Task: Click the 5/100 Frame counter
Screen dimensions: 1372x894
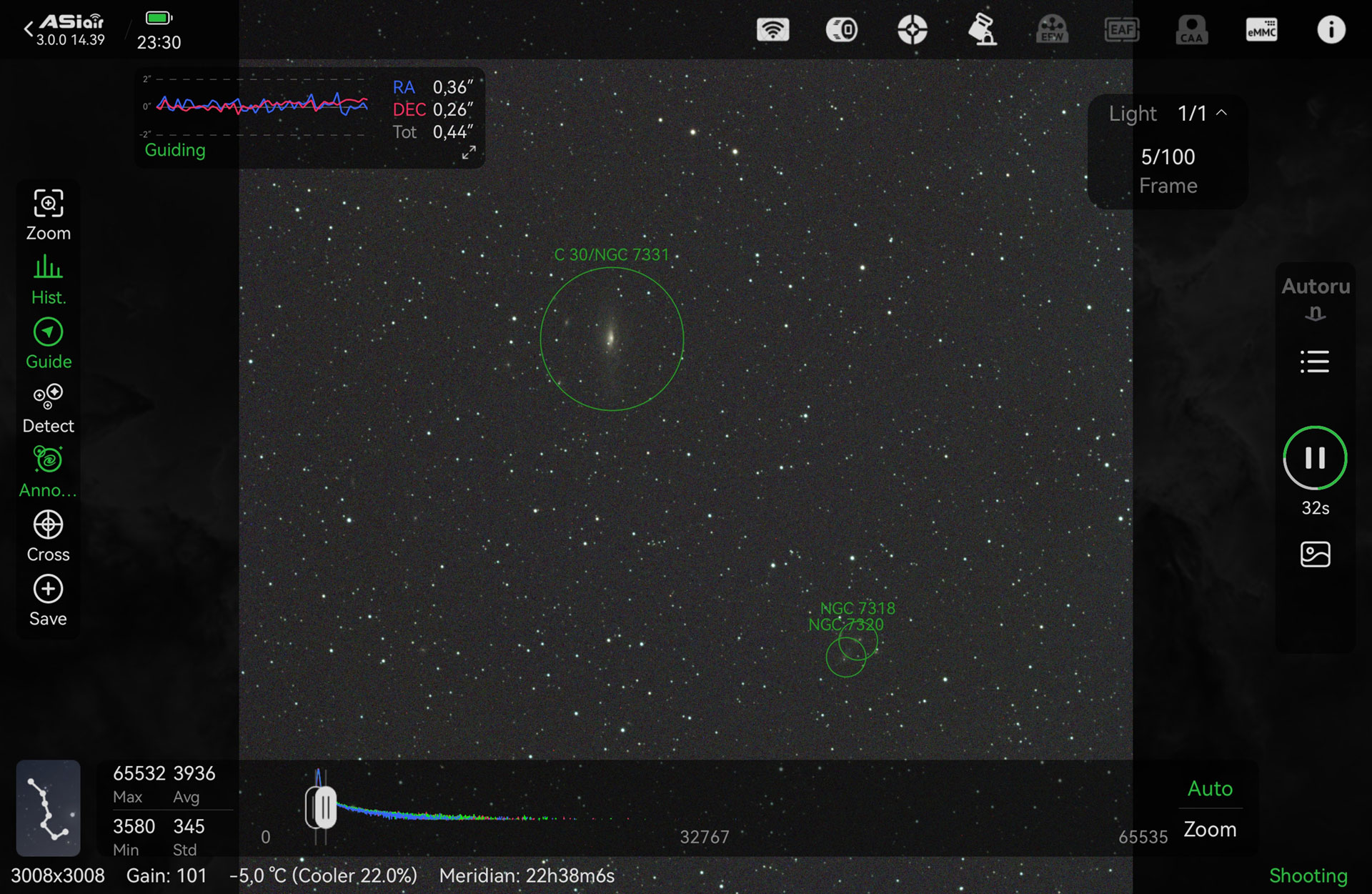Action: 1168,171
